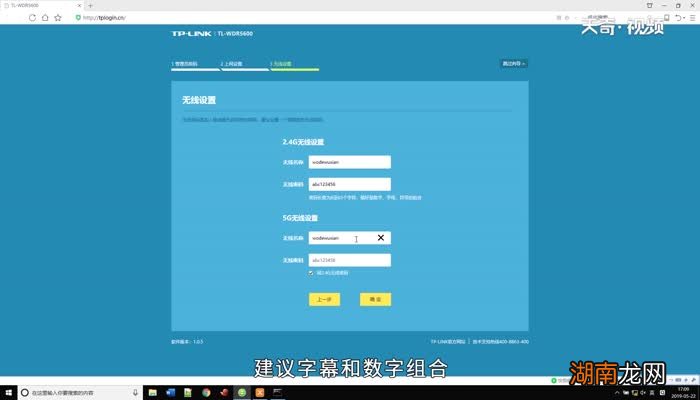Click the Cortana circle in taskbar
This screenshot has width=700, height=400.
[25, 393]
